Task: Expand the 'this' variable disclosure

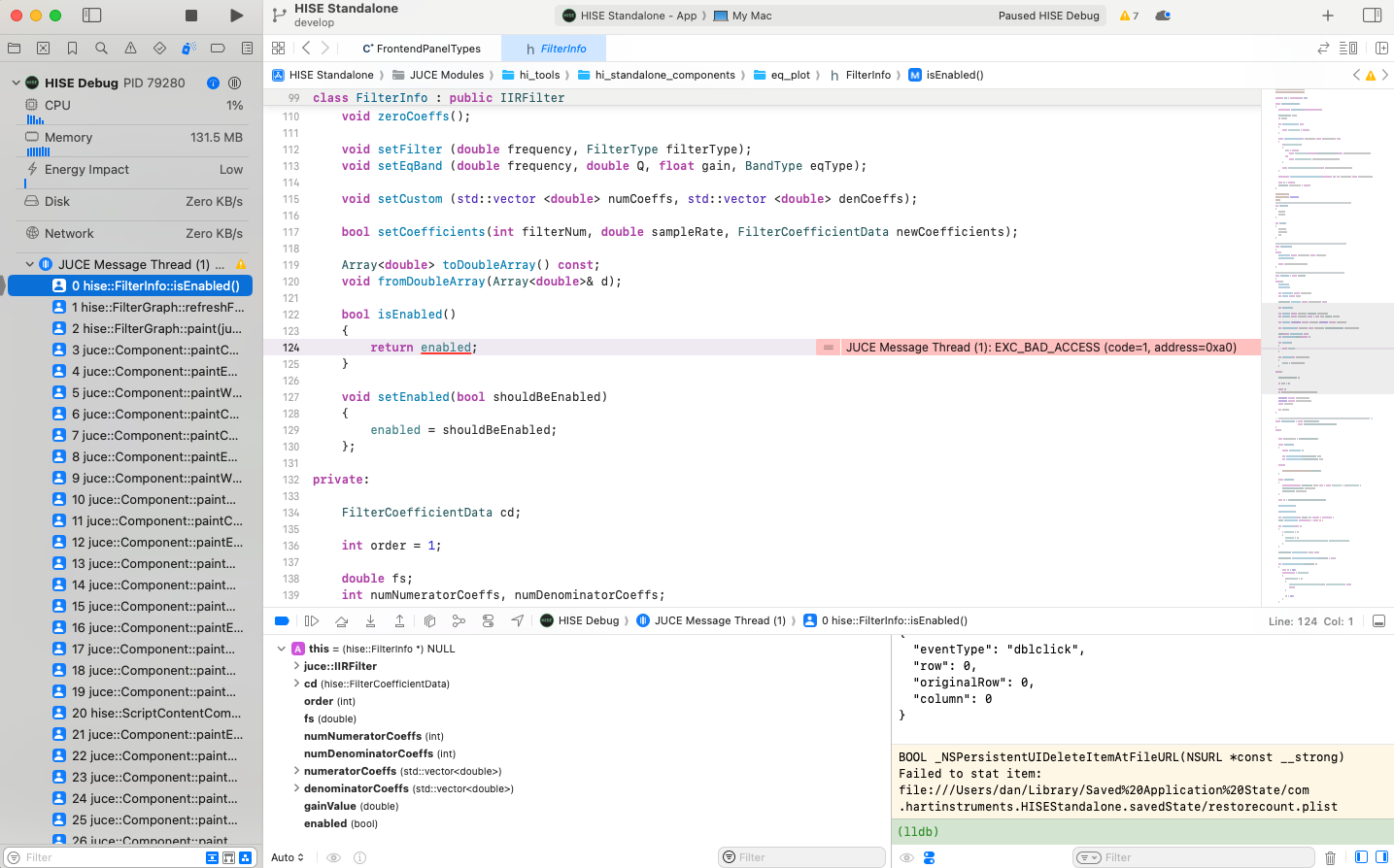Action: tap(282, 649)
